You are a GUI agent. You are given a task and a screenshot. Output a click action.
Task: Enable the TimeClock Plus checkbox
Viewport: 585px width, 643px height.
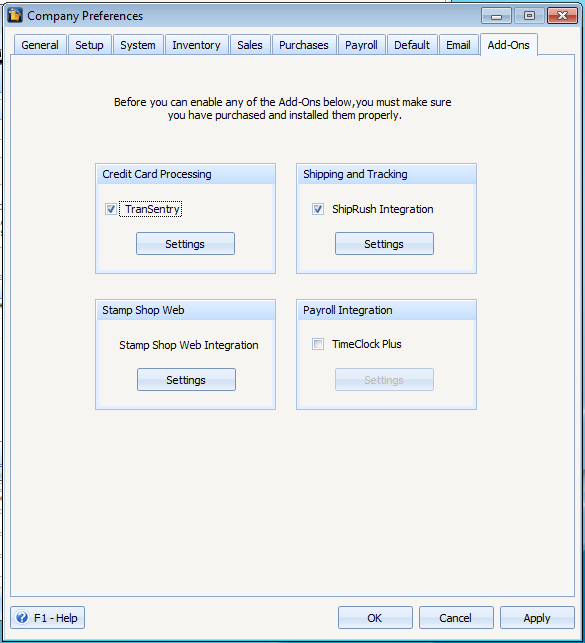click(x=318, y=344)
